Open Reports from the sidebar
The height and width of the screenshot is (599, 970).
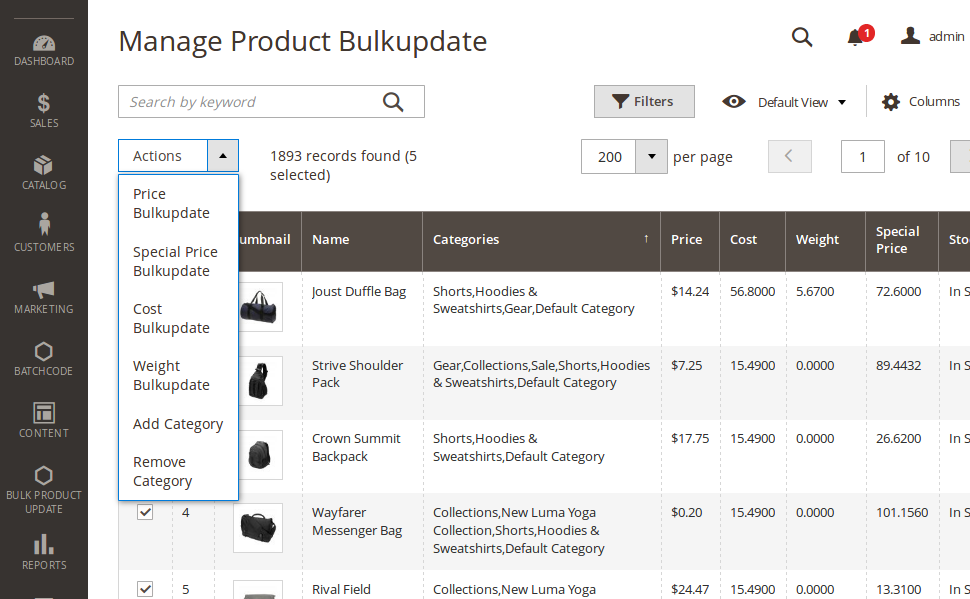click(43, 552)
